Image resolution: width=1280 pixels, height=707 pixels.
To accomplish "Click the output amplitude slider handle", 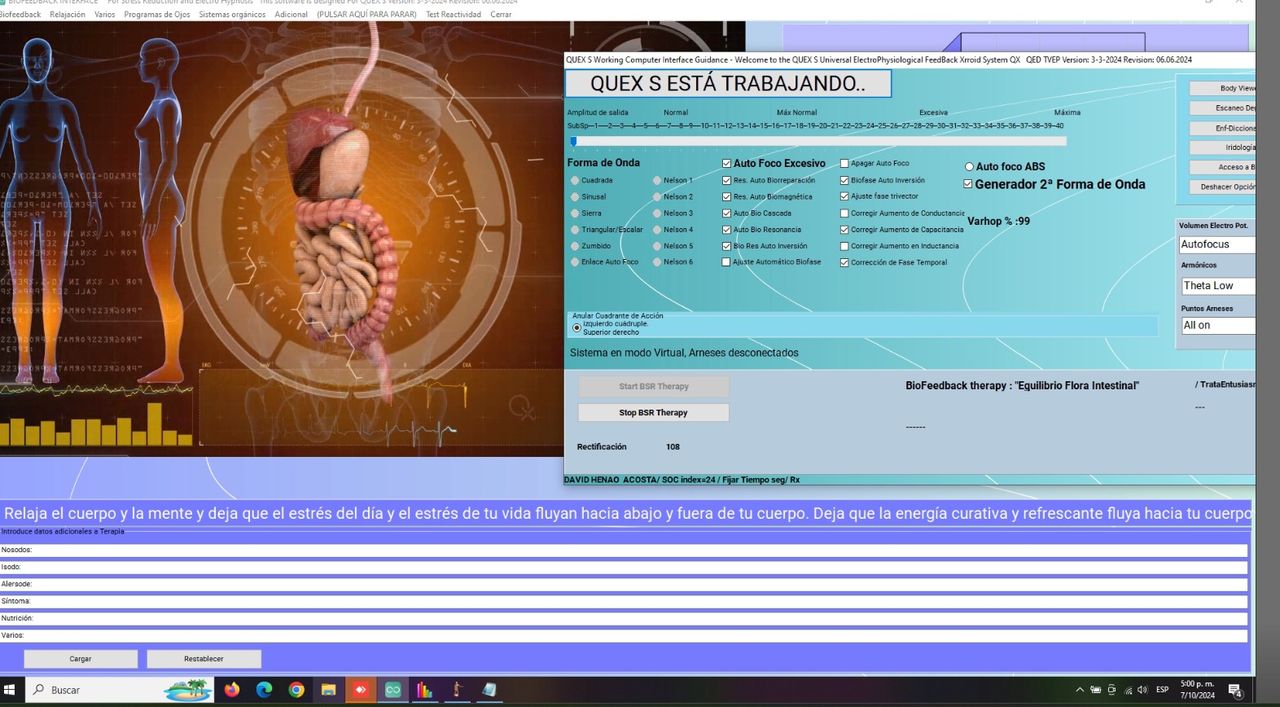I will (x=573, y=141).
